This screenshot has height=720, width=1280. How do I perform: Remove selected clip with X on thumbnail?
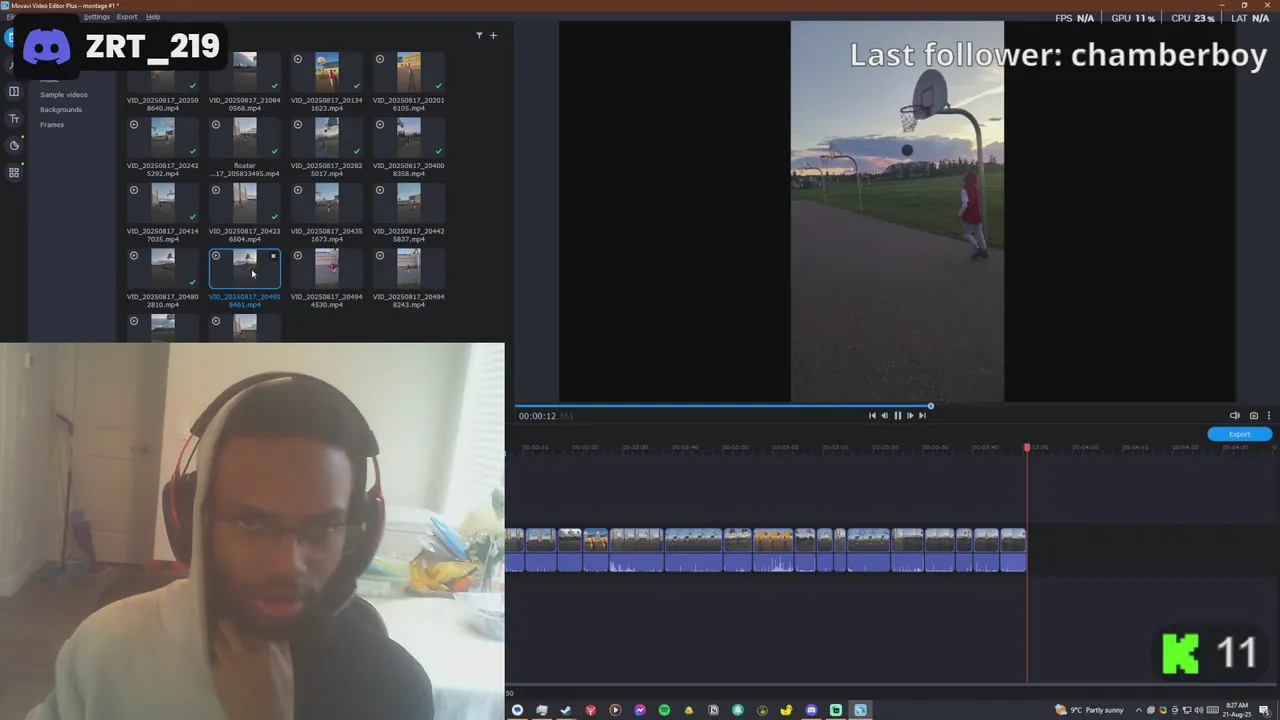point(273,256)
